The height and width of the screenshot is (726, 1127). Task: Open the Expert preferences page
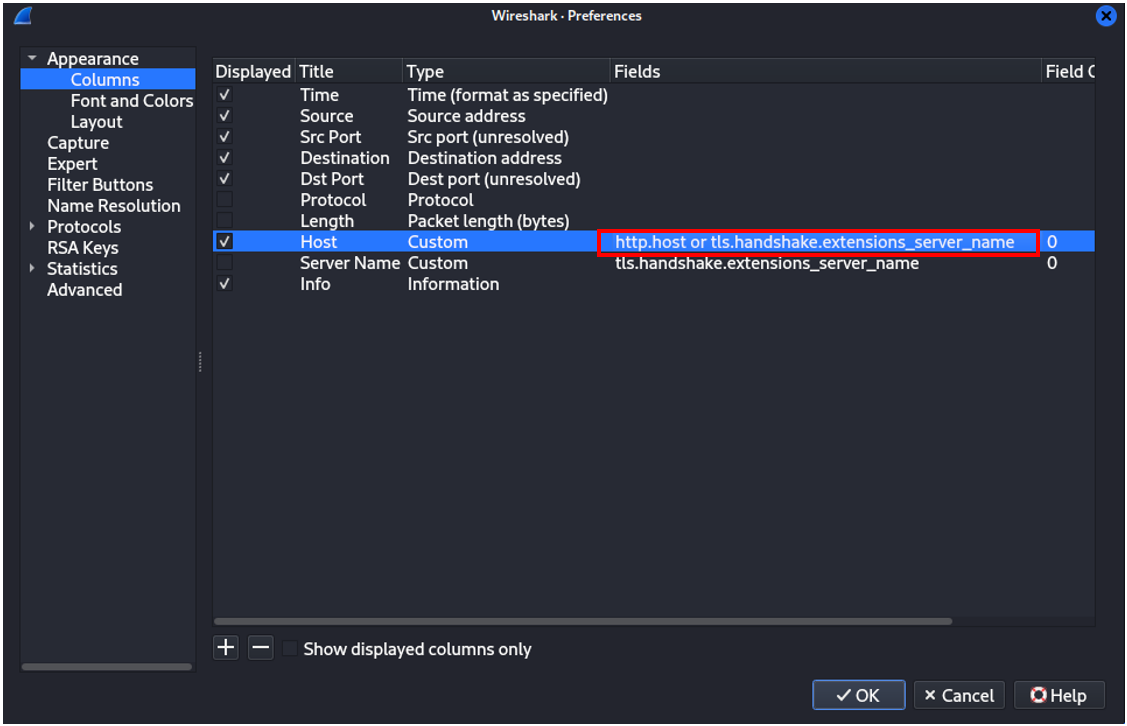pos(72,163)
